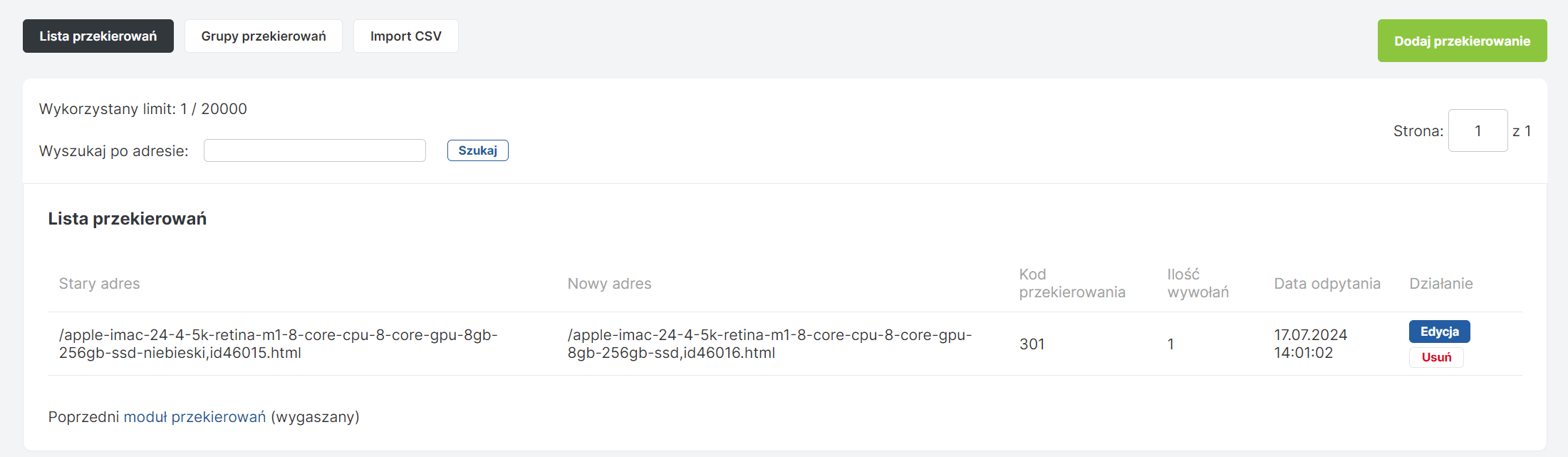Open the moduł przekierowań link
Viewport: 1568px width, 457px height.
(194, 417)
